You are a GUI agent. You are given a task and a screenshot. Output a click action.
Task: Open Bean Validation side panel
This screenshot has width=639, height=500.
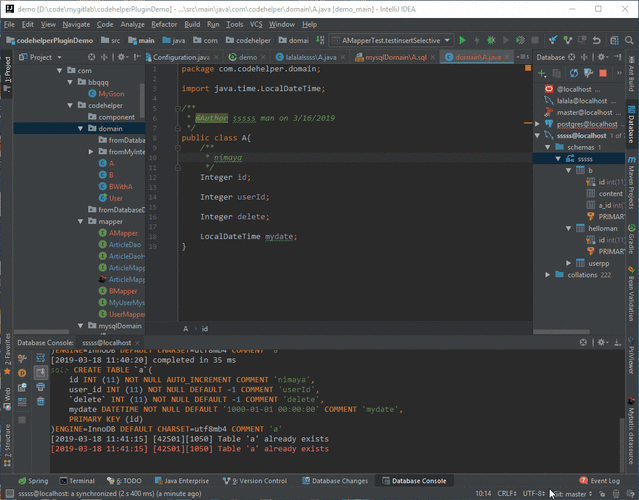point(631,294)
